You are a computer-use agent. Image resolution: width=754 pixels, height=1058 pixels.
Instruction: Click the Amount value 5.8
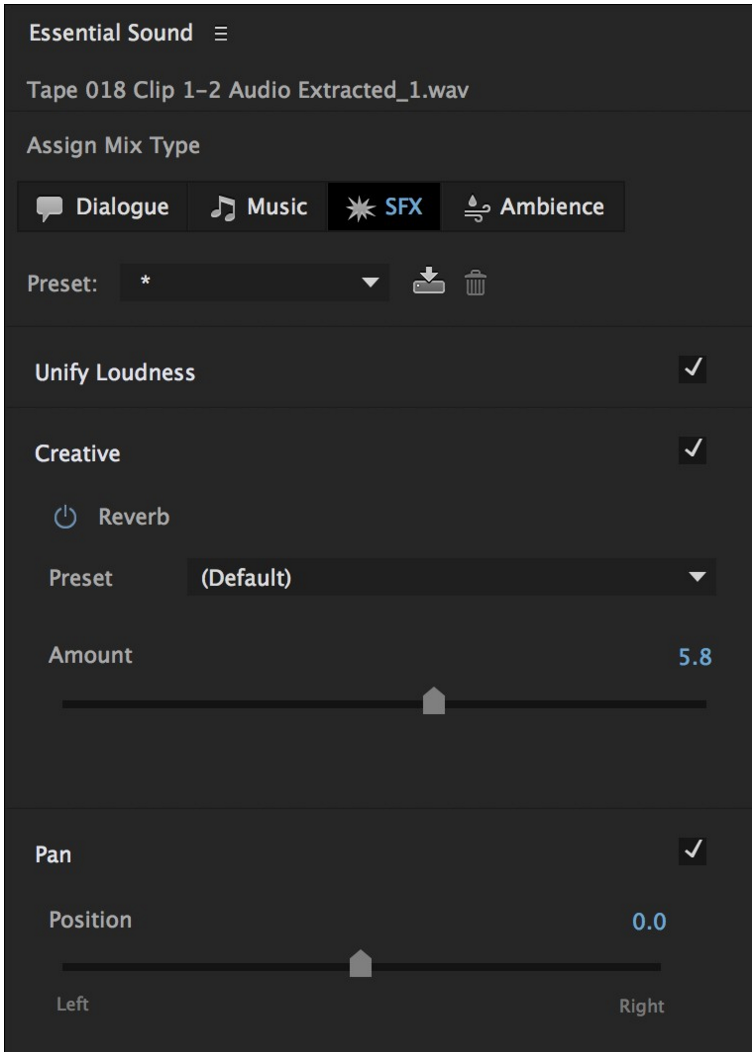click(x=695, y=659)
